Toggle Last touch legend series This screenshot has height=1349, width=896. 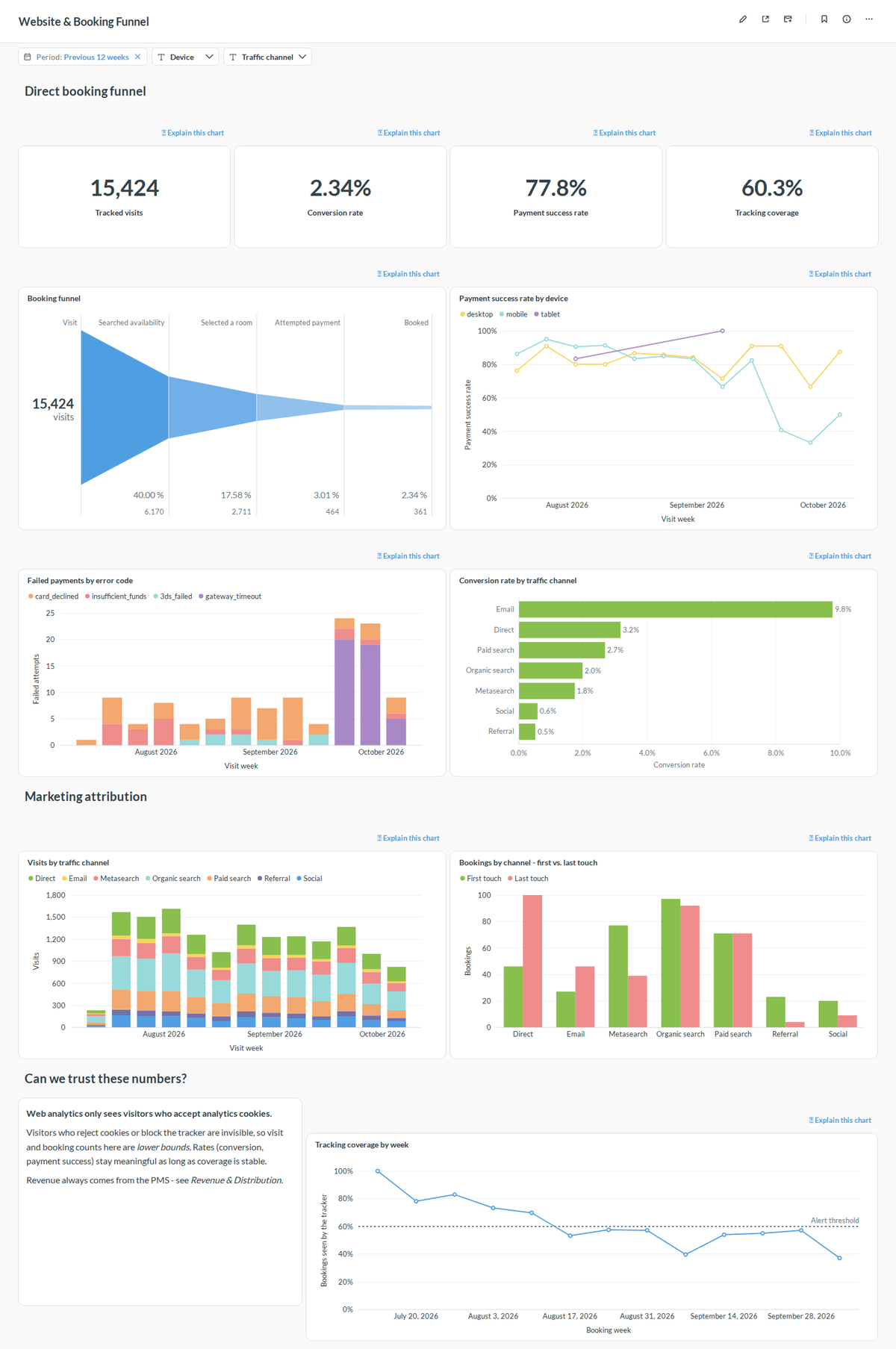click(528, 879)
